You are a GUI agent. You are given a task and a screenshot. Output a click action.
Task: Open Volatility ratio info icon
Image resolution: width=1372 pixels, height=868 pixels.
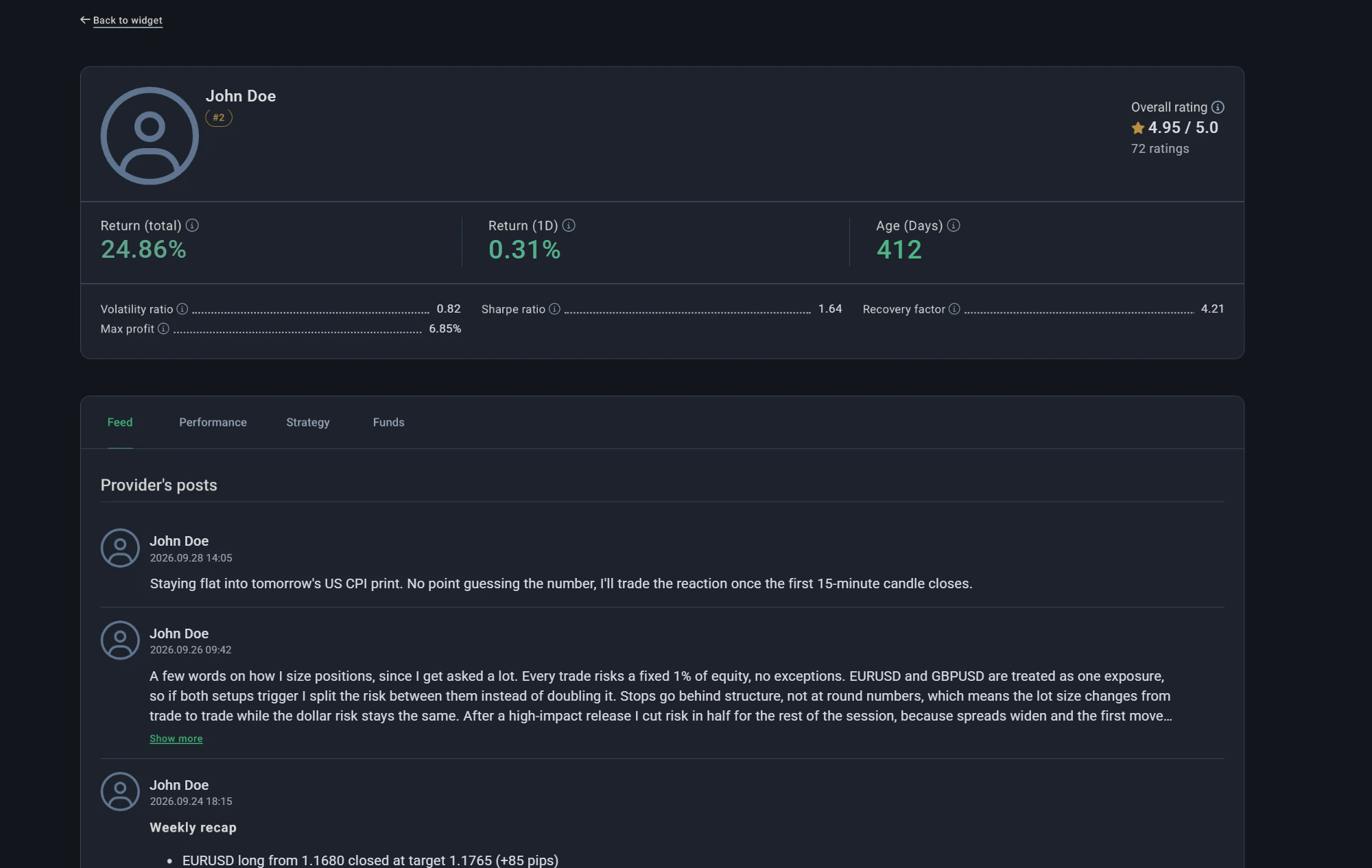pos(182,309)
